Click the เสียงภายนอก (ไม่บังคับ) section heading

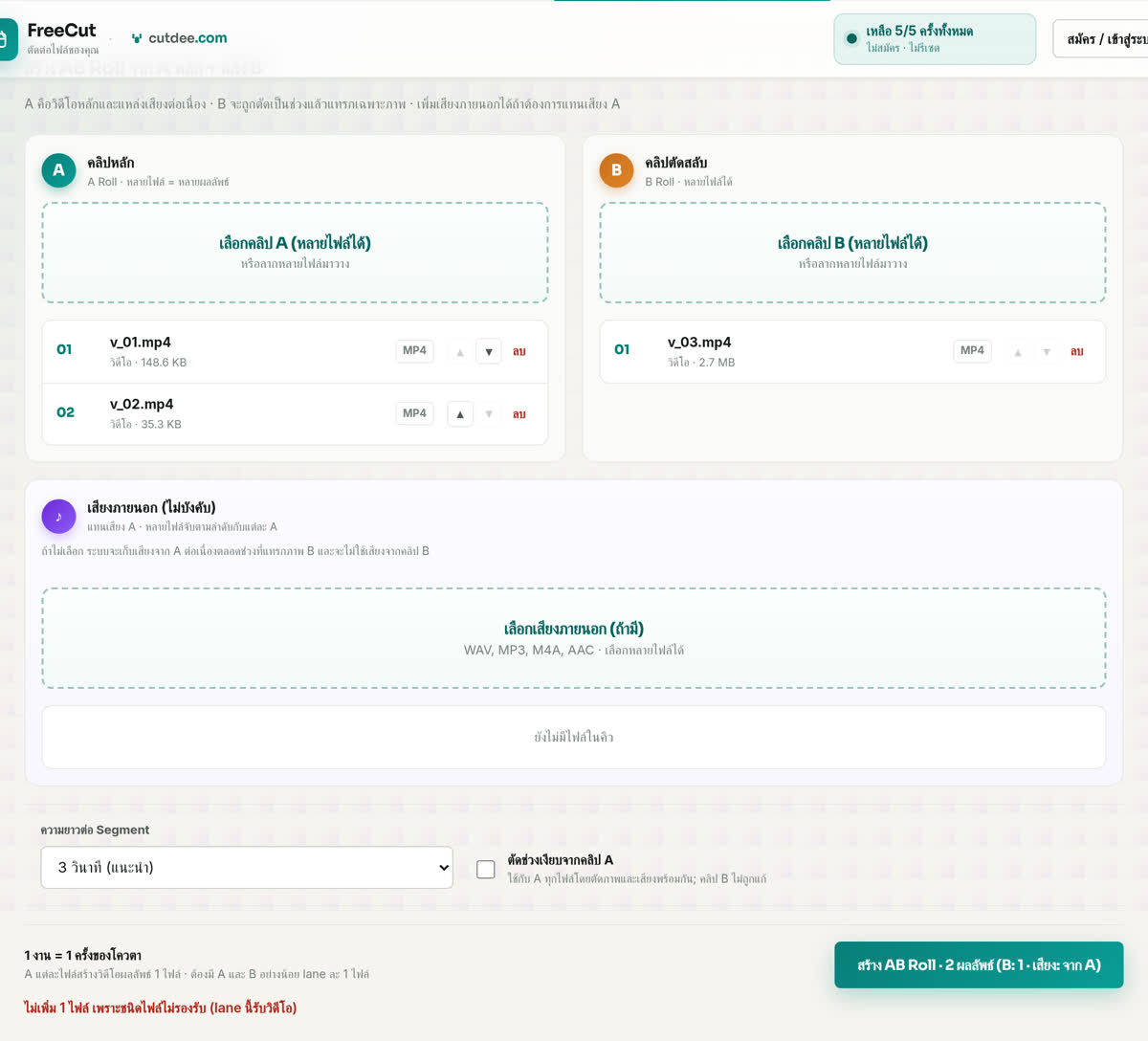point(151,507)
